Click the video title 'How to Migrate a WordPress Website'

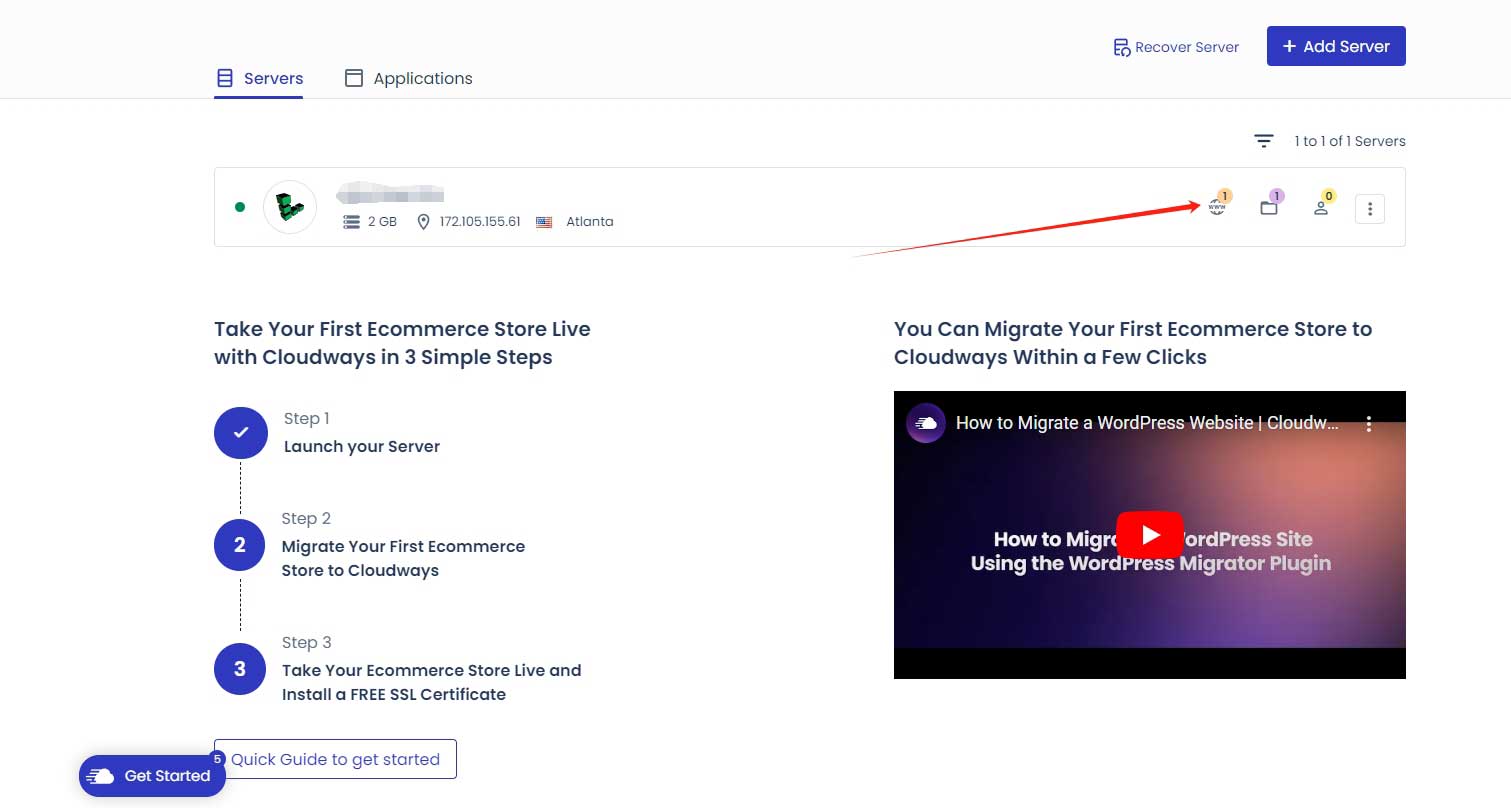[x=1147, y=423]
